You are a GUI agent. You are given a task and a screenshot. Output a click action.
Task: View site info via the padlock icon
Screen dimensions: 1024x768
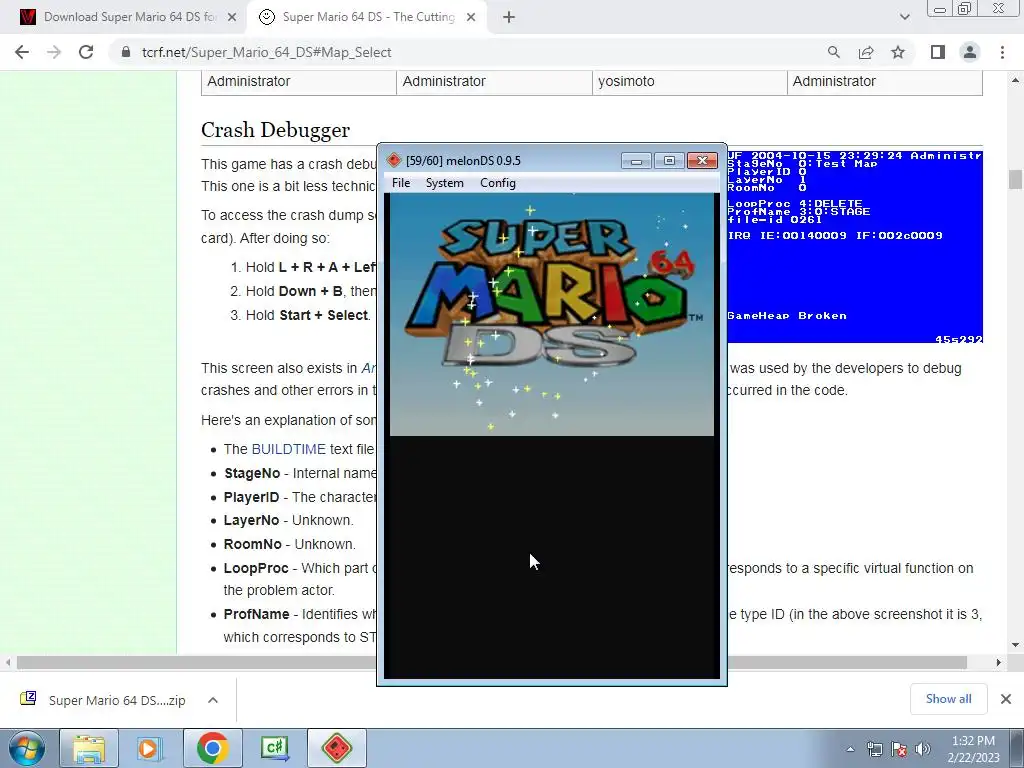(125, 52)
